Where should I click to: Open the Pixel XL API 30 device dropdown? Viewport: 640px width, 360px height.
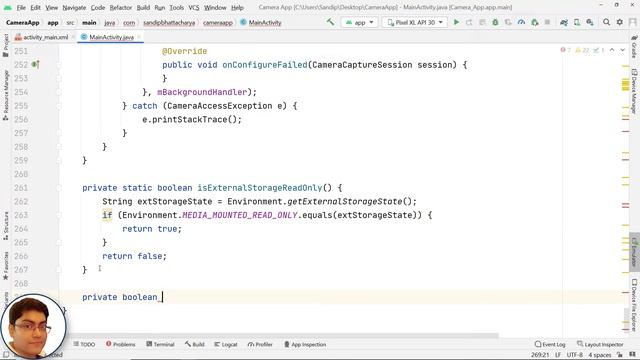tap(415, 22)
